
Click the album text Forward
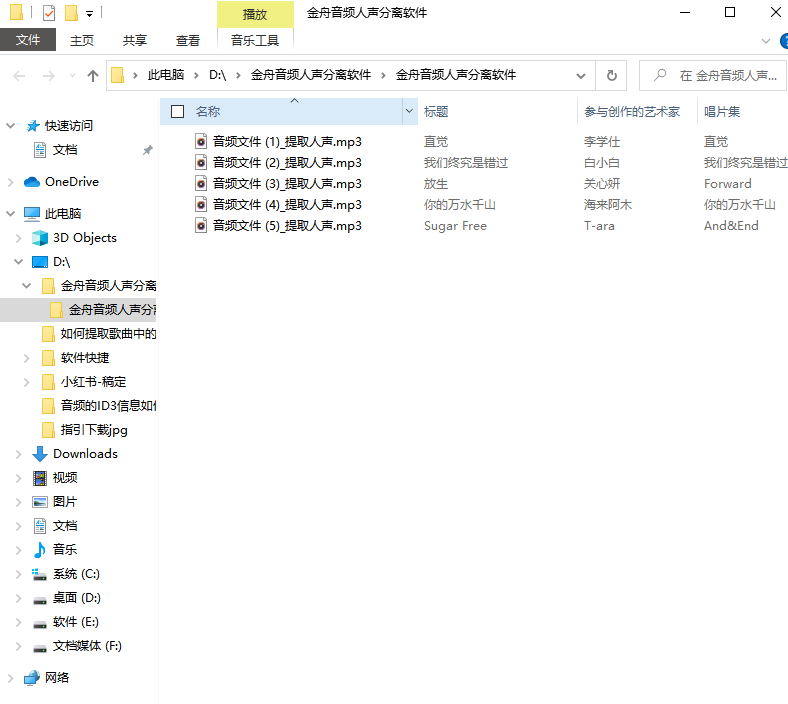[728, 184]
